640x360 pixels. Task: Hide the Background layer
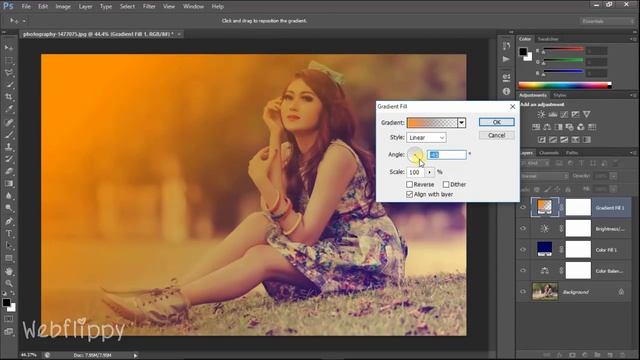523,292
